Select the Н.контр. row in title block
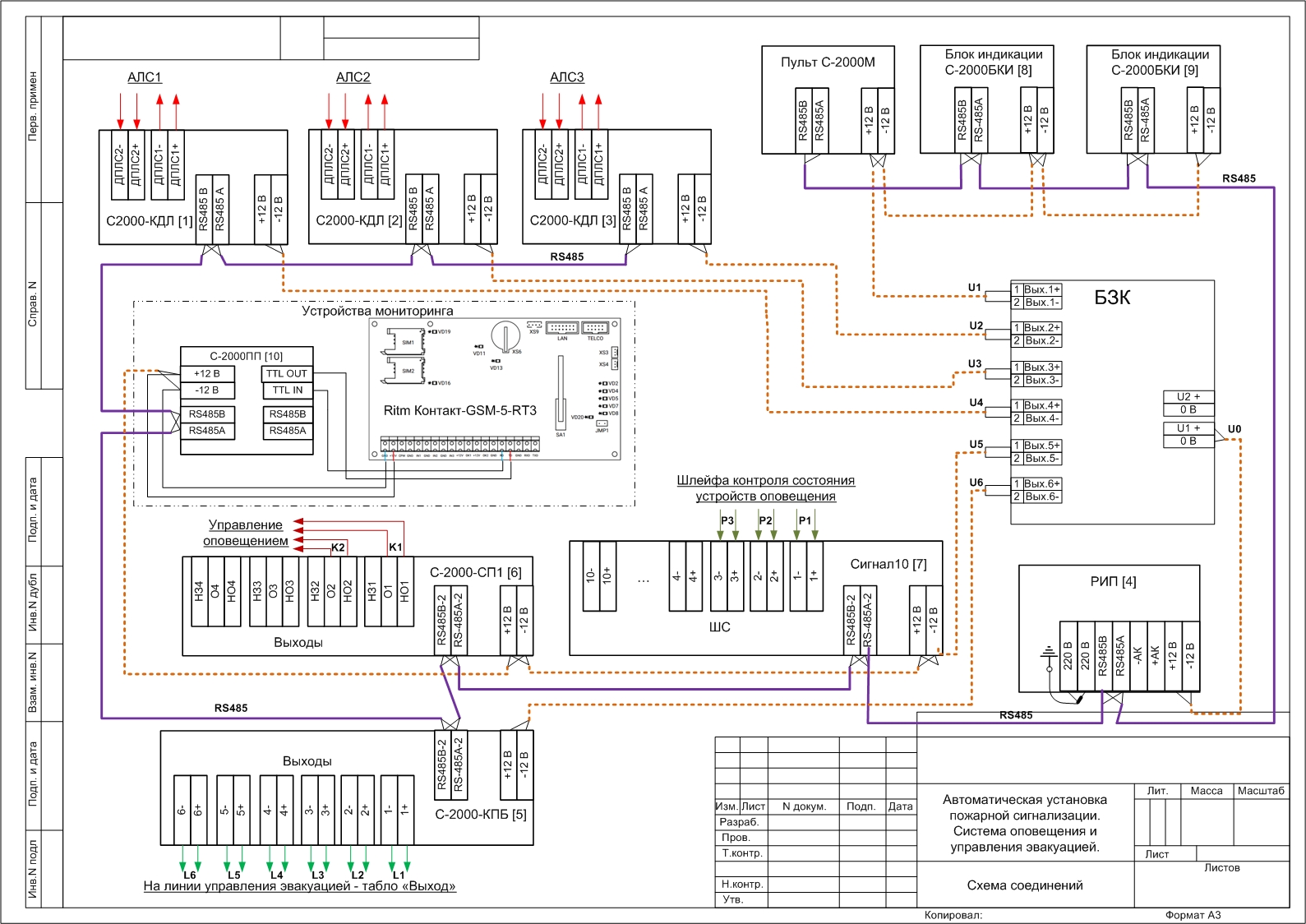The height and width of the screenshot is (924, 1306). point(815,885)
